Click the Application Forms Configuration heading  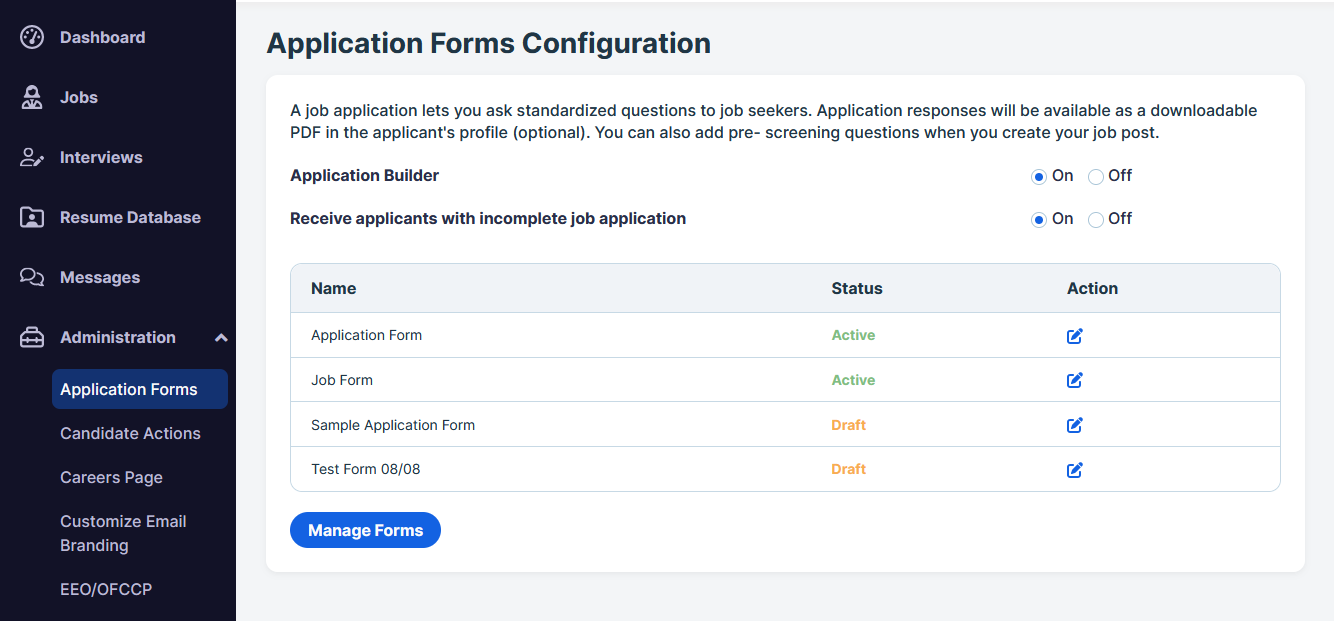click(489, 43)
